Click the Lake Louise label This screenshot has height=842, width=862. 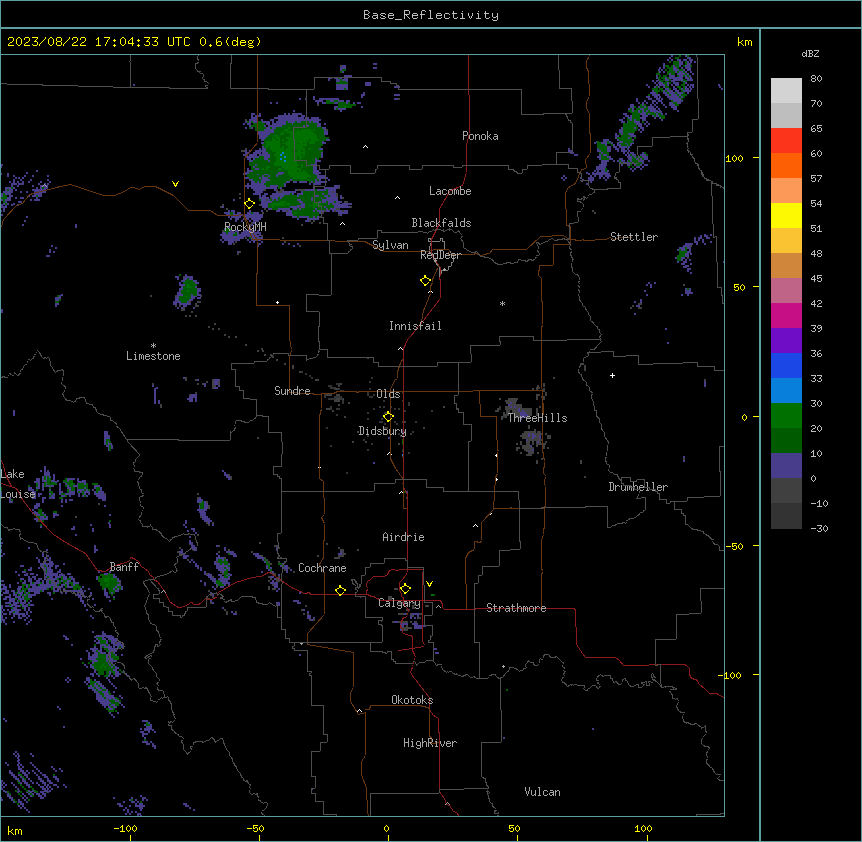16,484
